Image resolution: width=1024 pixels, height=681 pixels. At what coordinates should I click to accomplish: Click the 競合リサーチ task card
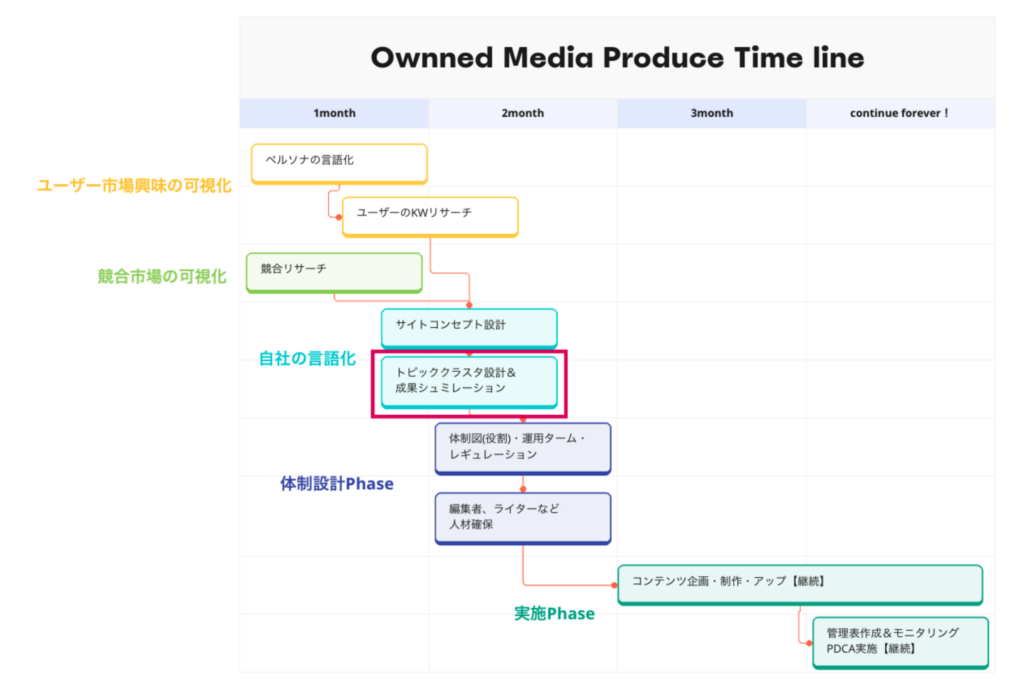[x=334, y=272]
